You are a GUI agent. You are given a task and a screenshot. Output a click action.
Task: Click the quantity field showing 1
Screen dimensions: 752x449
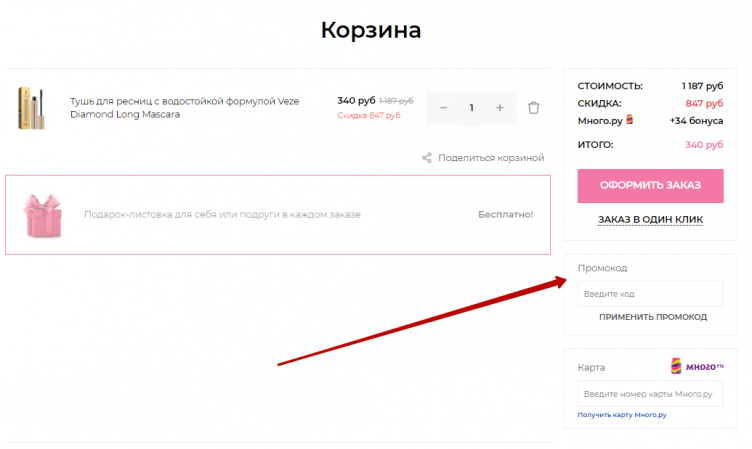(471, 108)
